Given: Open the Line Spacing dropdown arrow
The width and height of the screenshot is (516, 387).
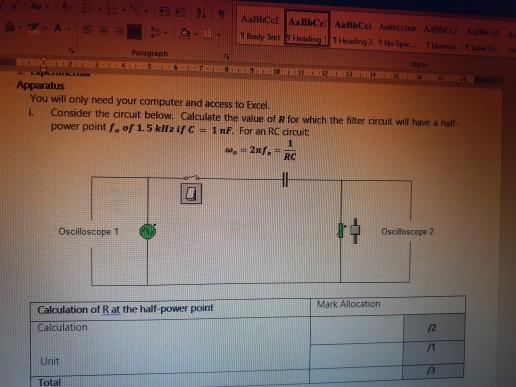Looking at the screenshot, I should click(x=166, y=33).
